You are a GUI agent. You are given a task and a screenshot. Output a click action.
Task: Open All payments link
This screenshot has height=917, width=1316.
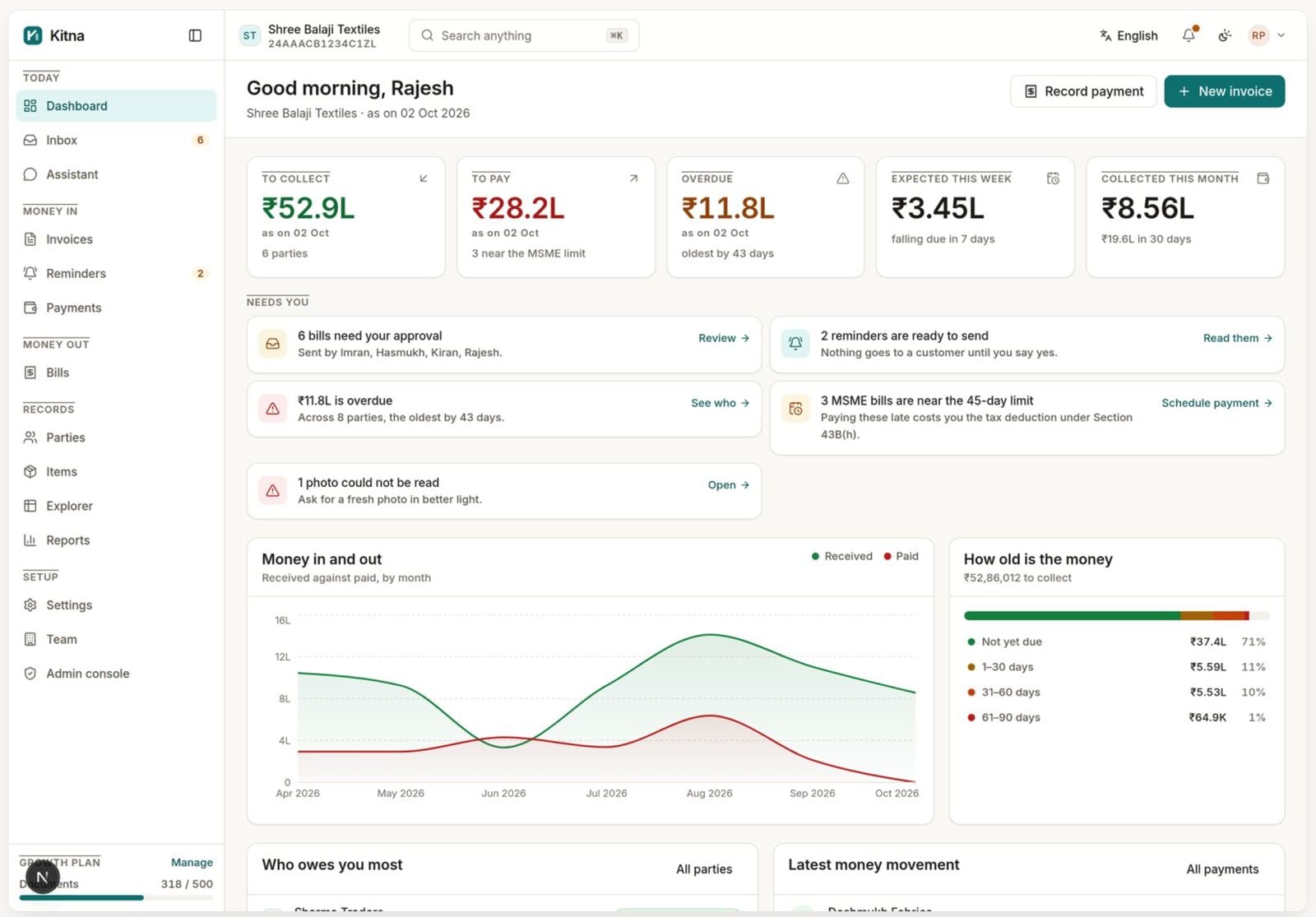tap(1222, 869)
